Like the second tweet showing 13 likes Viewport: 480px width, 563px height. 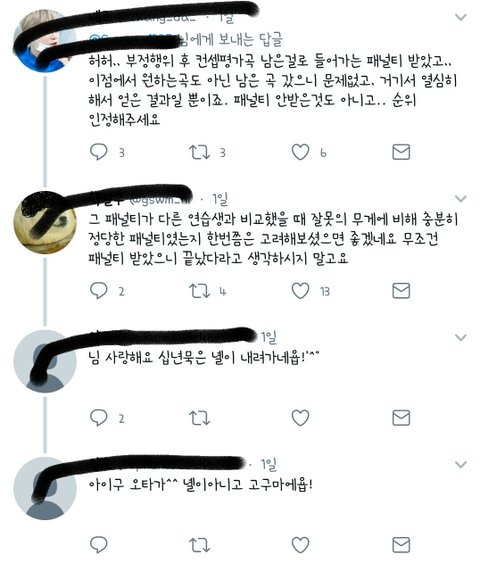coord(300,291)
